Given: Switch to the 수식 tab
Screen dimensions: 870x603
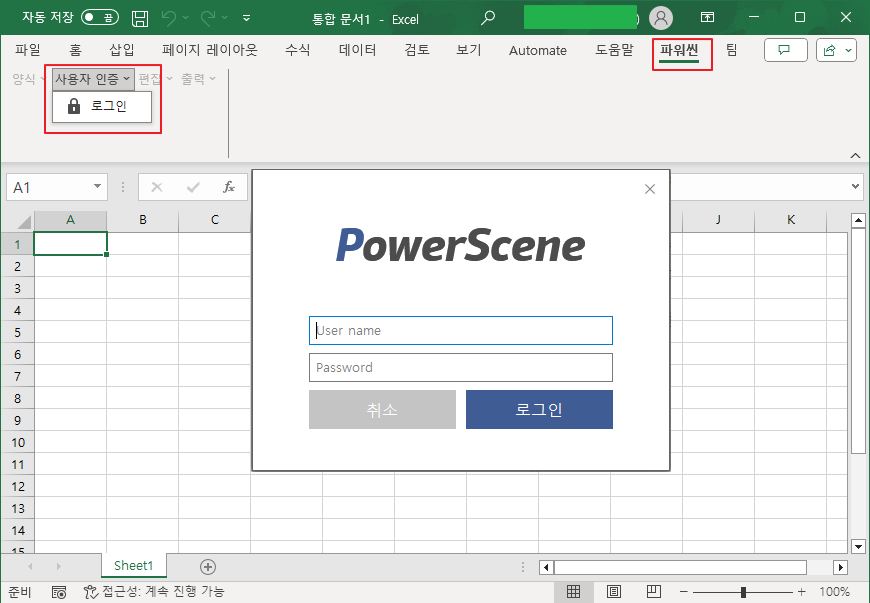Looking at the screenshot, I should coord(297,50).
